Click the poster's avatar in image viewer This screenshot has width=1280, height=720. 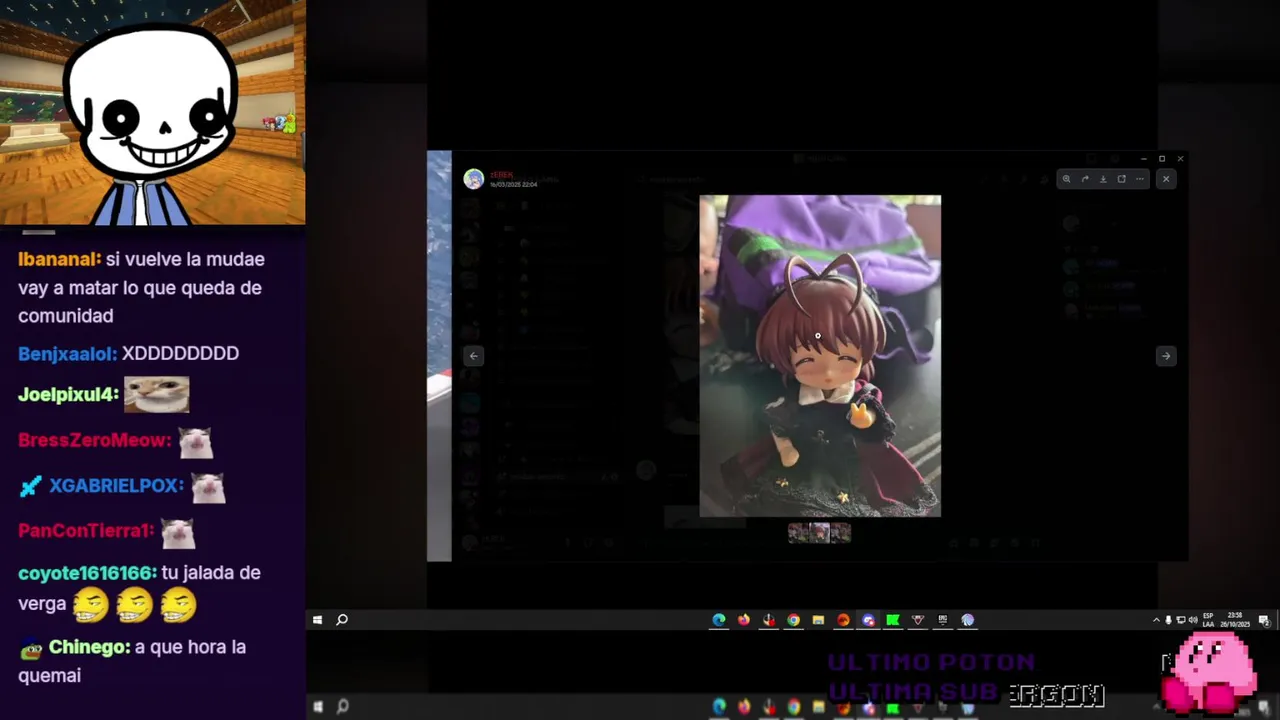click(474, 179)
